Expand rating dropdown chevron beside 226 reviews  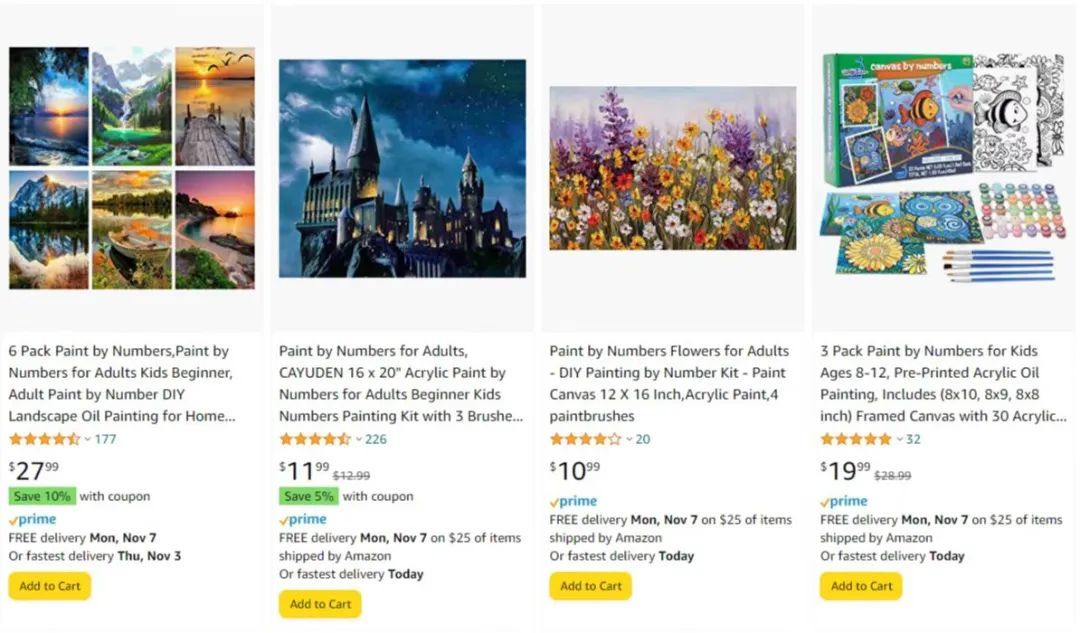pos(359,439)
